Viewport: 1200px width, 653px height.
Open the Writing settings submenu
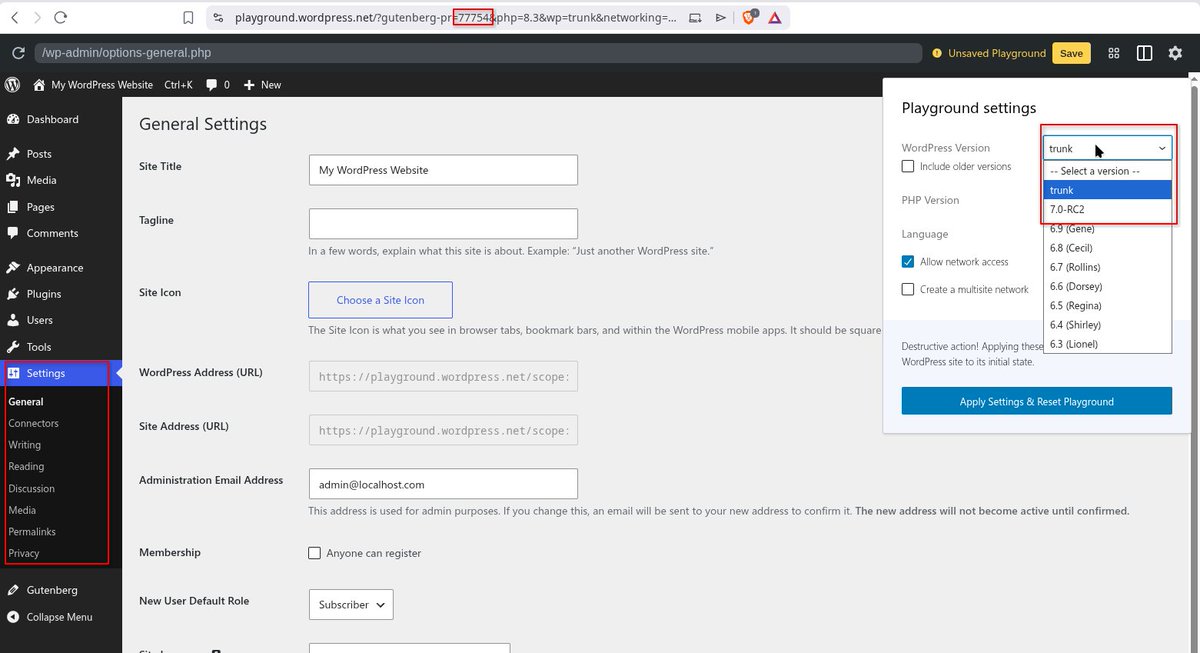(x=25, y=445)
